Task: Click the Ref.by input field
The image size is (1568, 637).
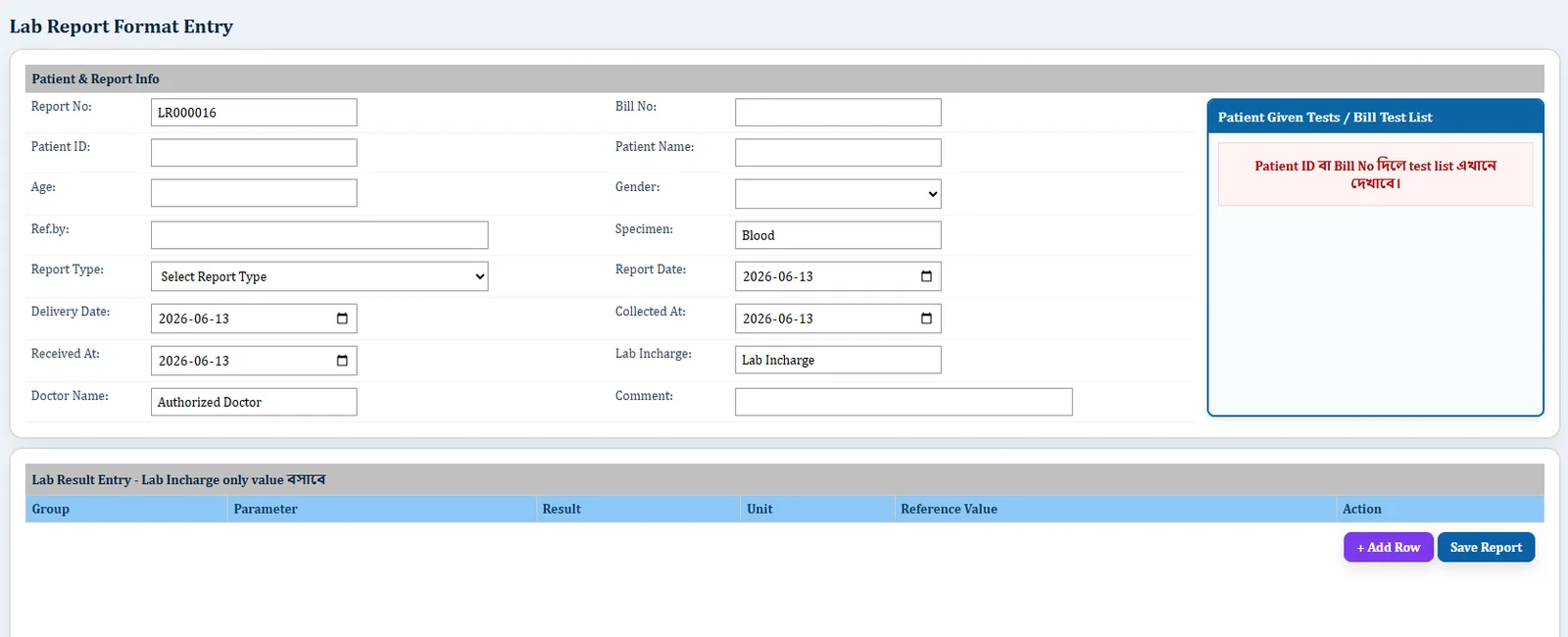Action: click(319, 235)
